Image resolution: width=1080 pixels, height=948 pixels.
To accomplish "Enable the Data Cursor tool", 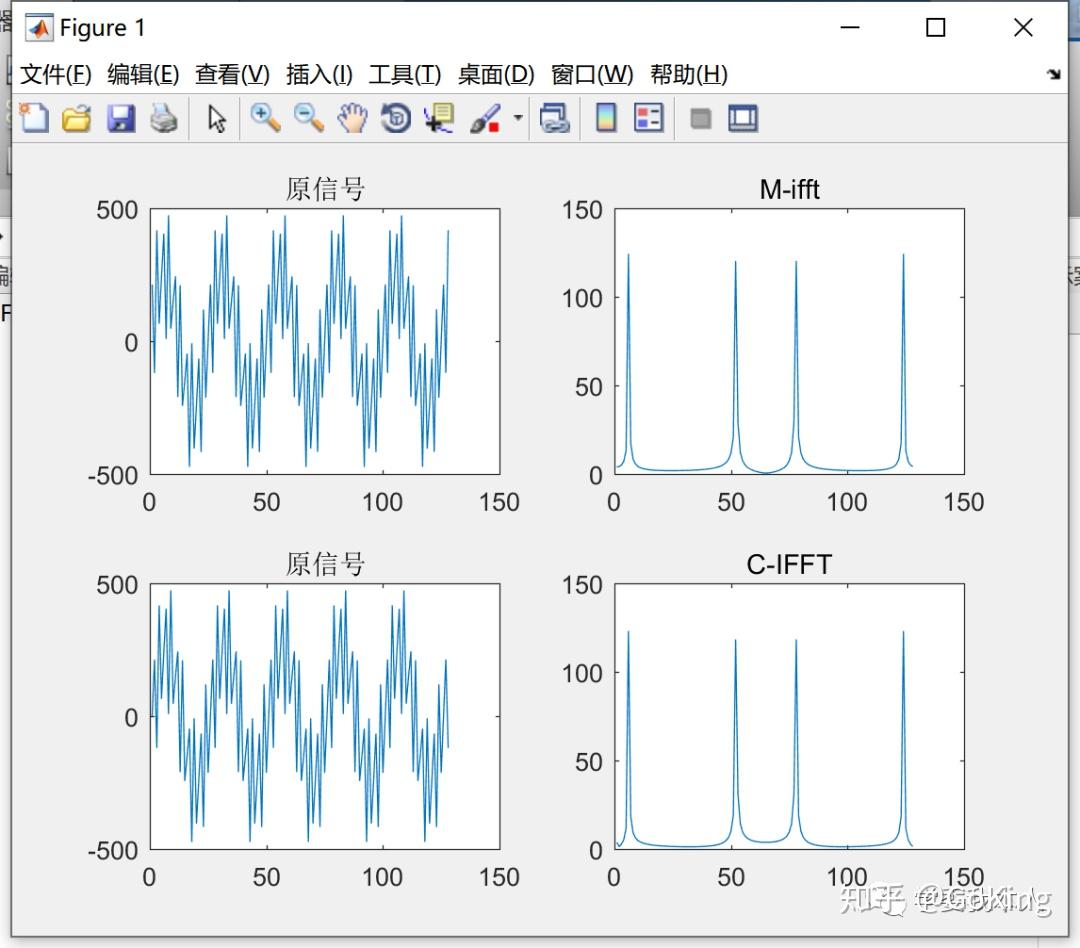I will 439,118.
